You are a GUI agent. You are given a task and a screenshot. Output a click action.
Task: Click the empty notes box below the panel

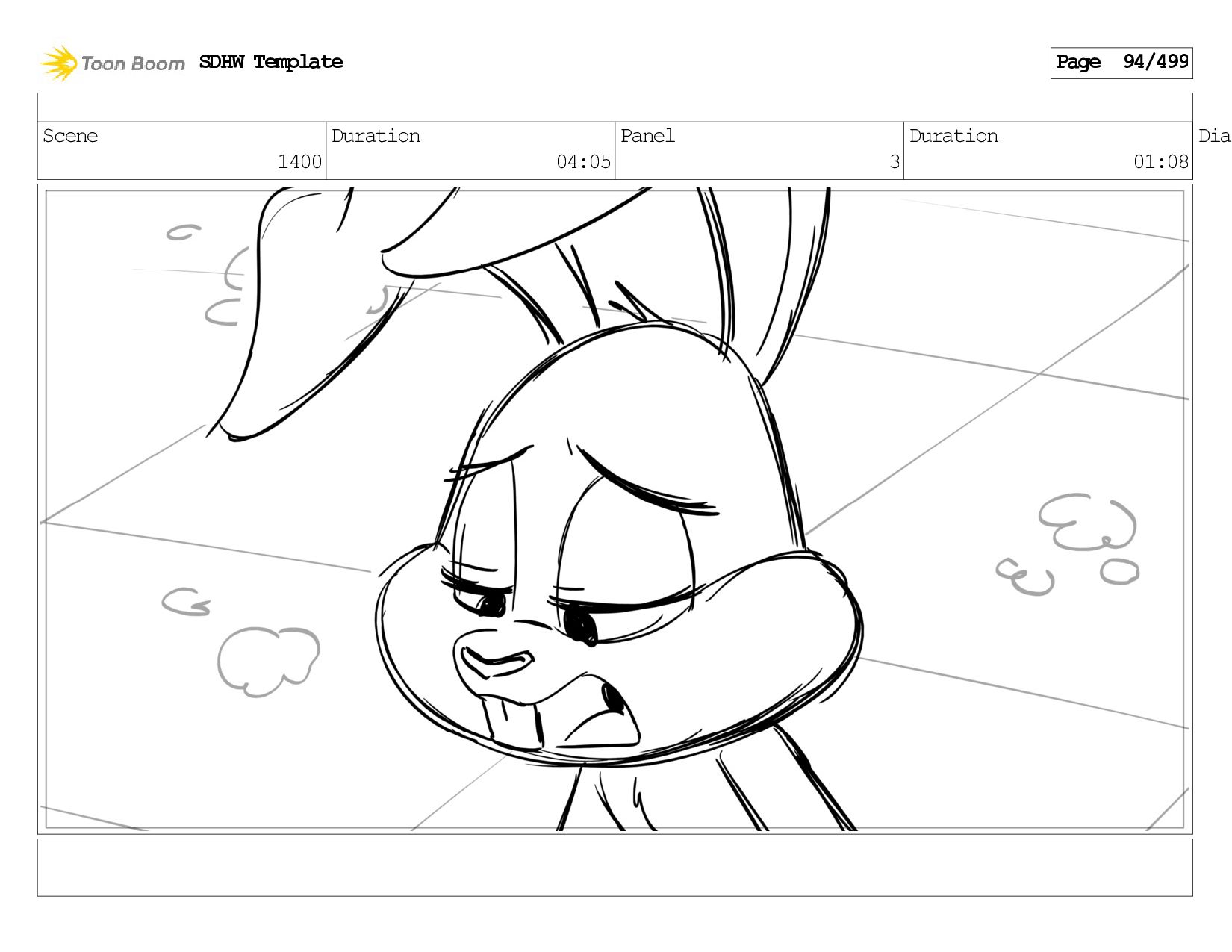[615, 868]
